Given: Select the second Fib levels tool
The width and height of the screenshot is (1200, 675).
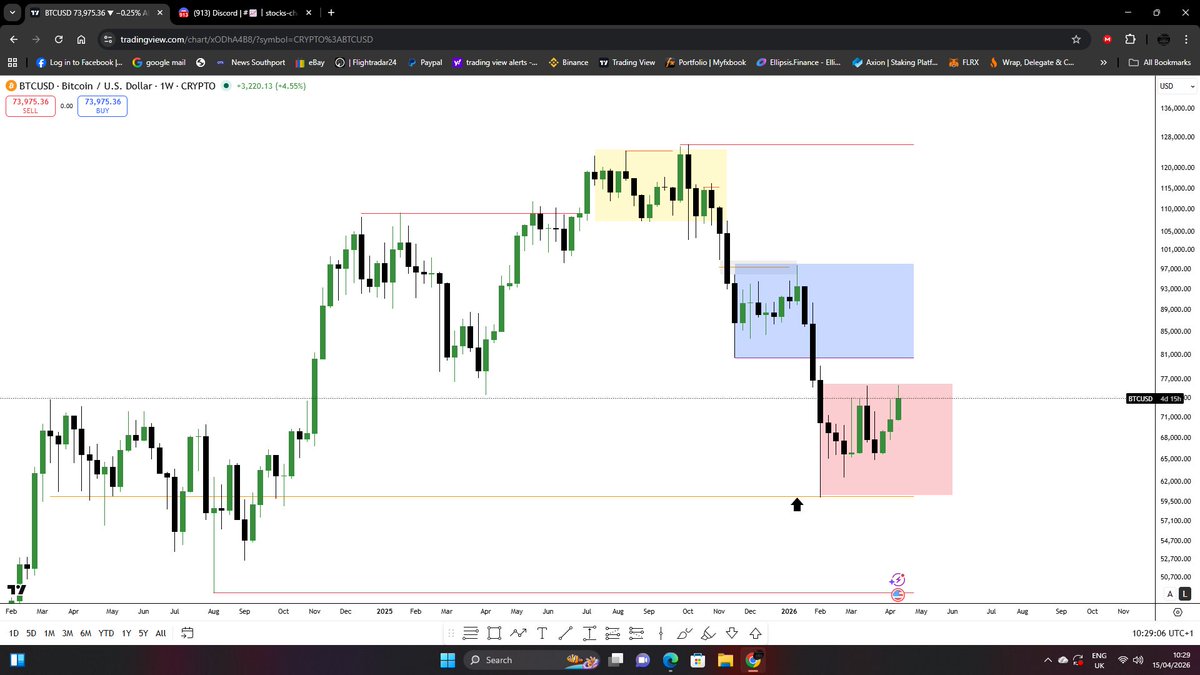Looking at the screenshot, I should pyautogui.click(x=636, y=633).
